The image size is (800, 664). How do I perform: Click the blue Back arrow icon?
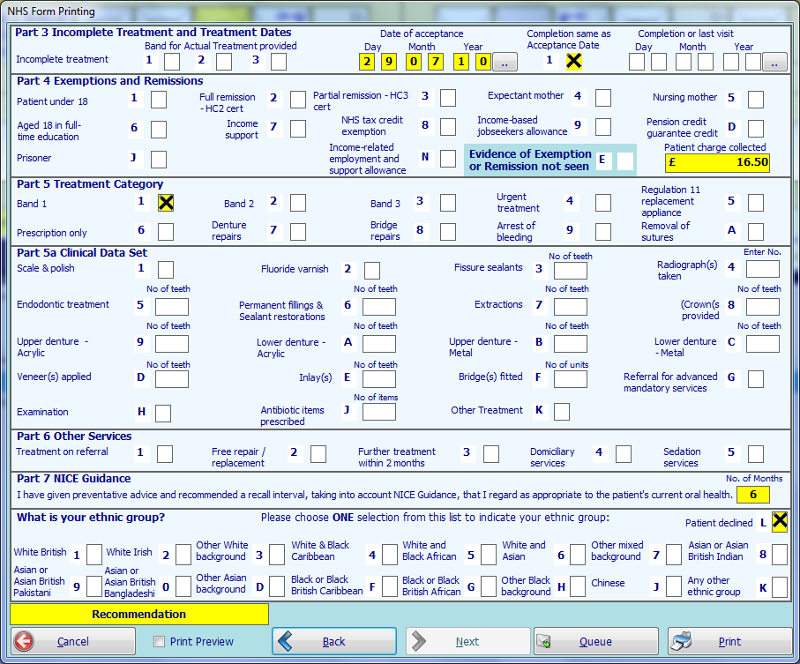pyautogui.click(x=286, y=641)
